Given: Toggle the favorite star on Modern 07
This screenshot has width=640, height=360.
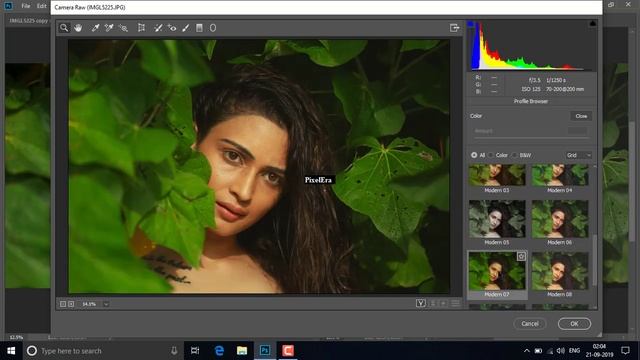Looking at the screenshot, I should tap(521, 256).
